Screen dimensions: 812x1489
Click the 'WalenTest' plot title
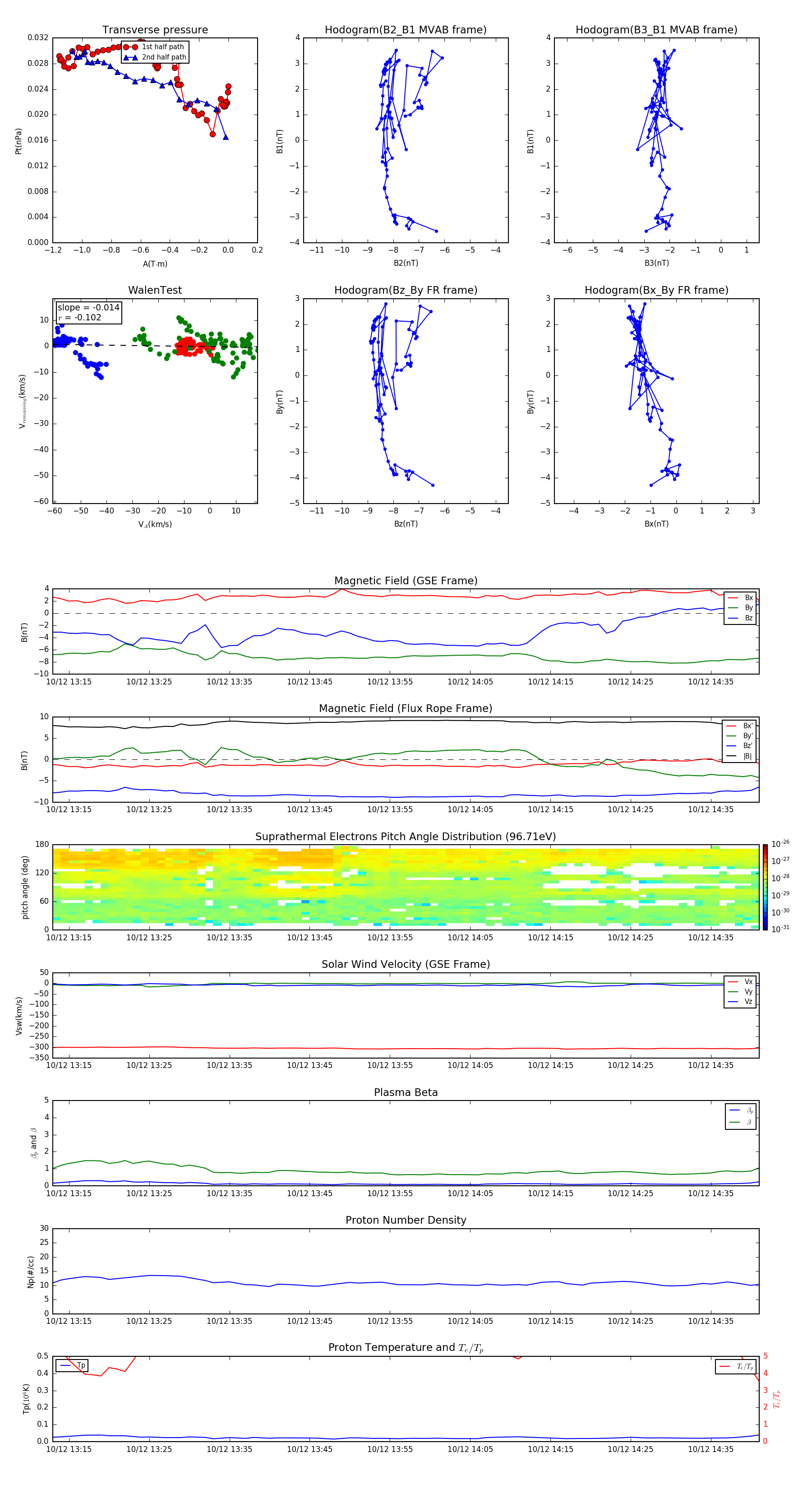(x=155, y=290)
